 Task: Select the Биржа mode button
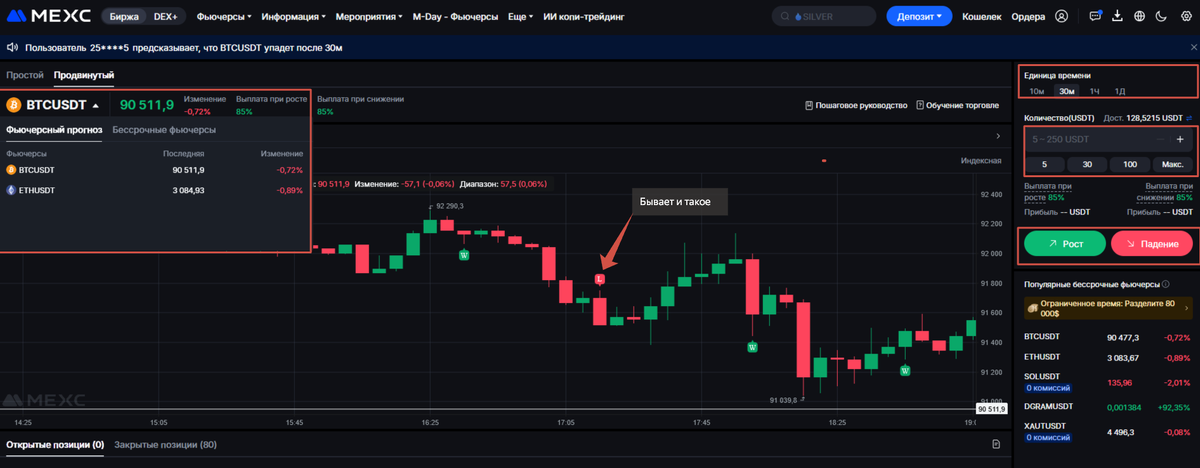click(x=125, y=17)
